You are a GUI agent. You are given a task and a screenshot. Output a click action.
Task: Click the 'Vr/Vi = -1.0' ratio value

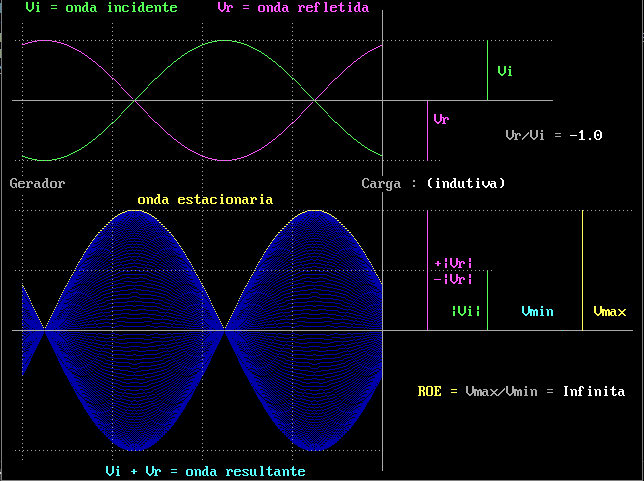554,136
